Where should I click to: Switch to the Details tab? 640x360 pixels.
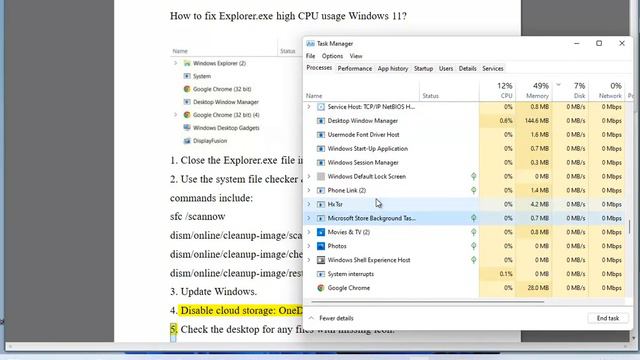[467, 69]
